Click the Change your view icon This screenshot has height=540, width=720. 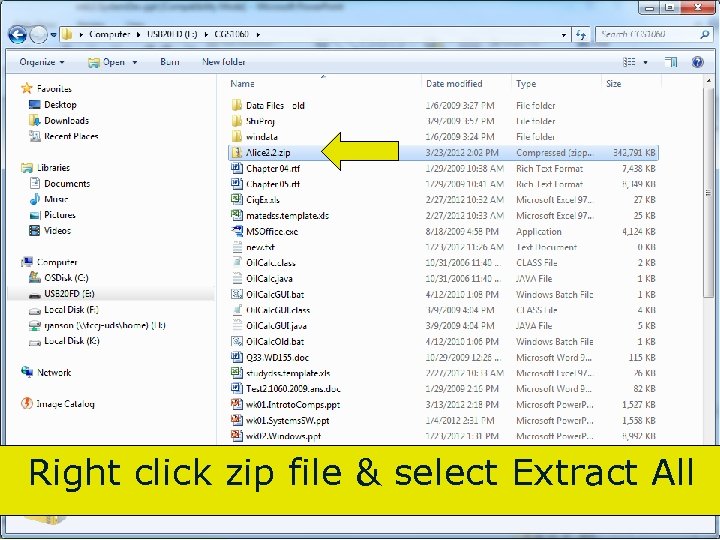pyautogui.click(x=629, y=62)
